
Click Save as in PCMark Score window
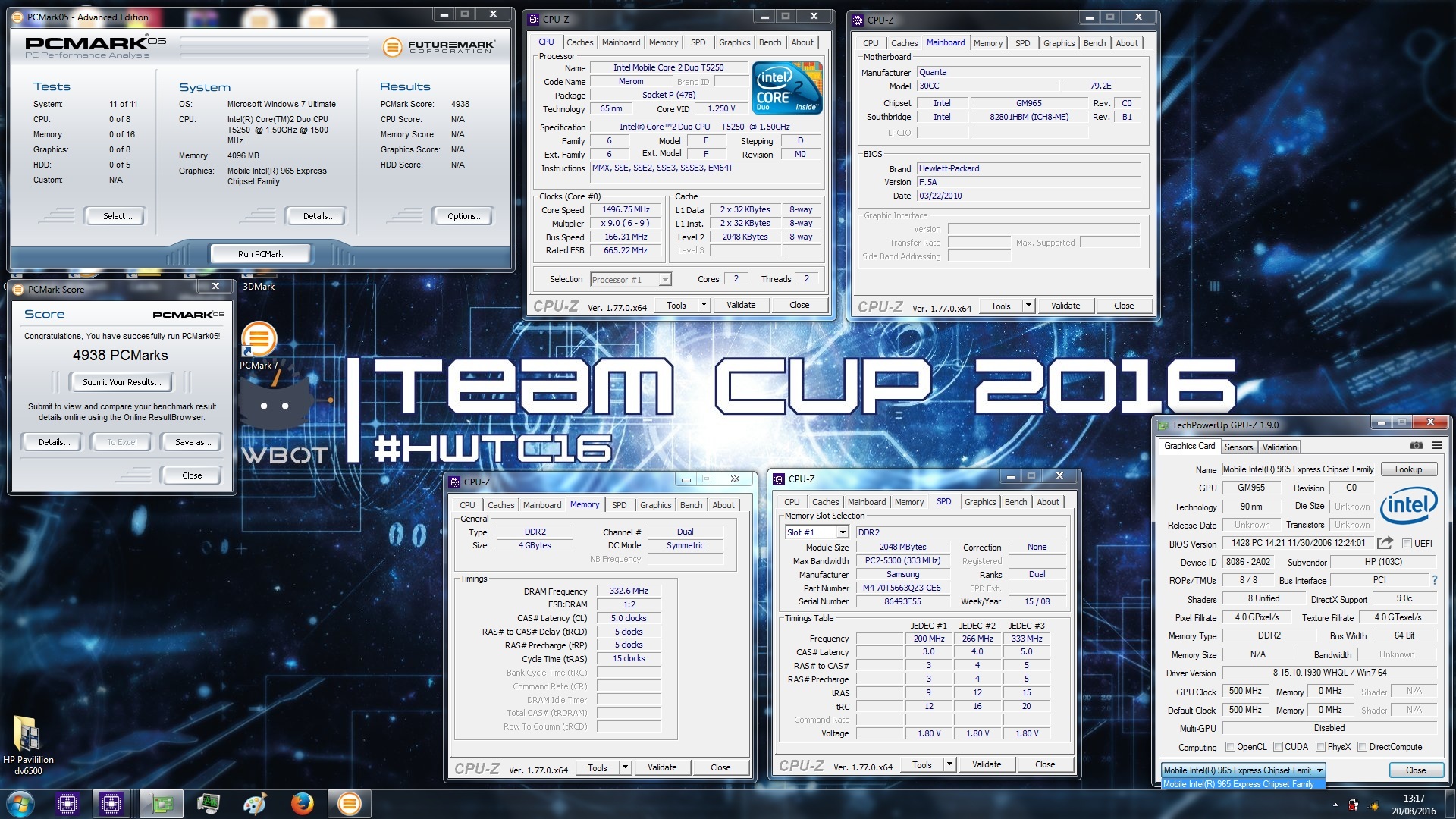click(193, 442)
